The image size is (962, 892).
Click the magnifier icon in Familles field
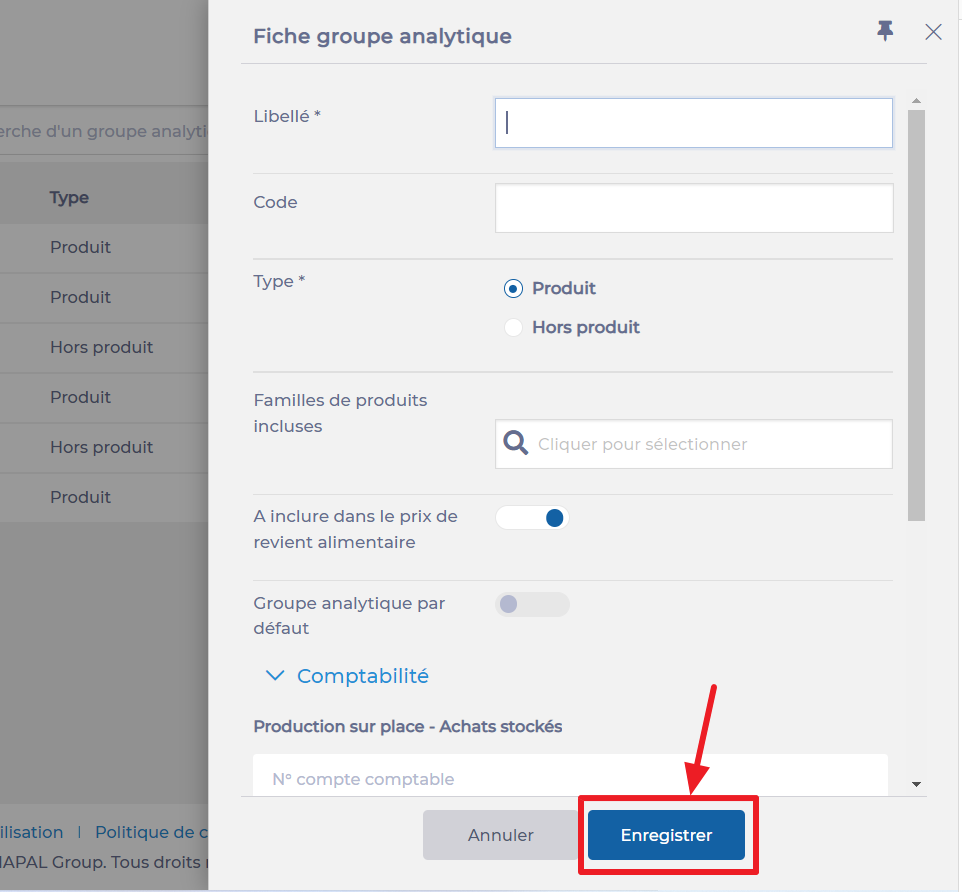coord(516,443)
